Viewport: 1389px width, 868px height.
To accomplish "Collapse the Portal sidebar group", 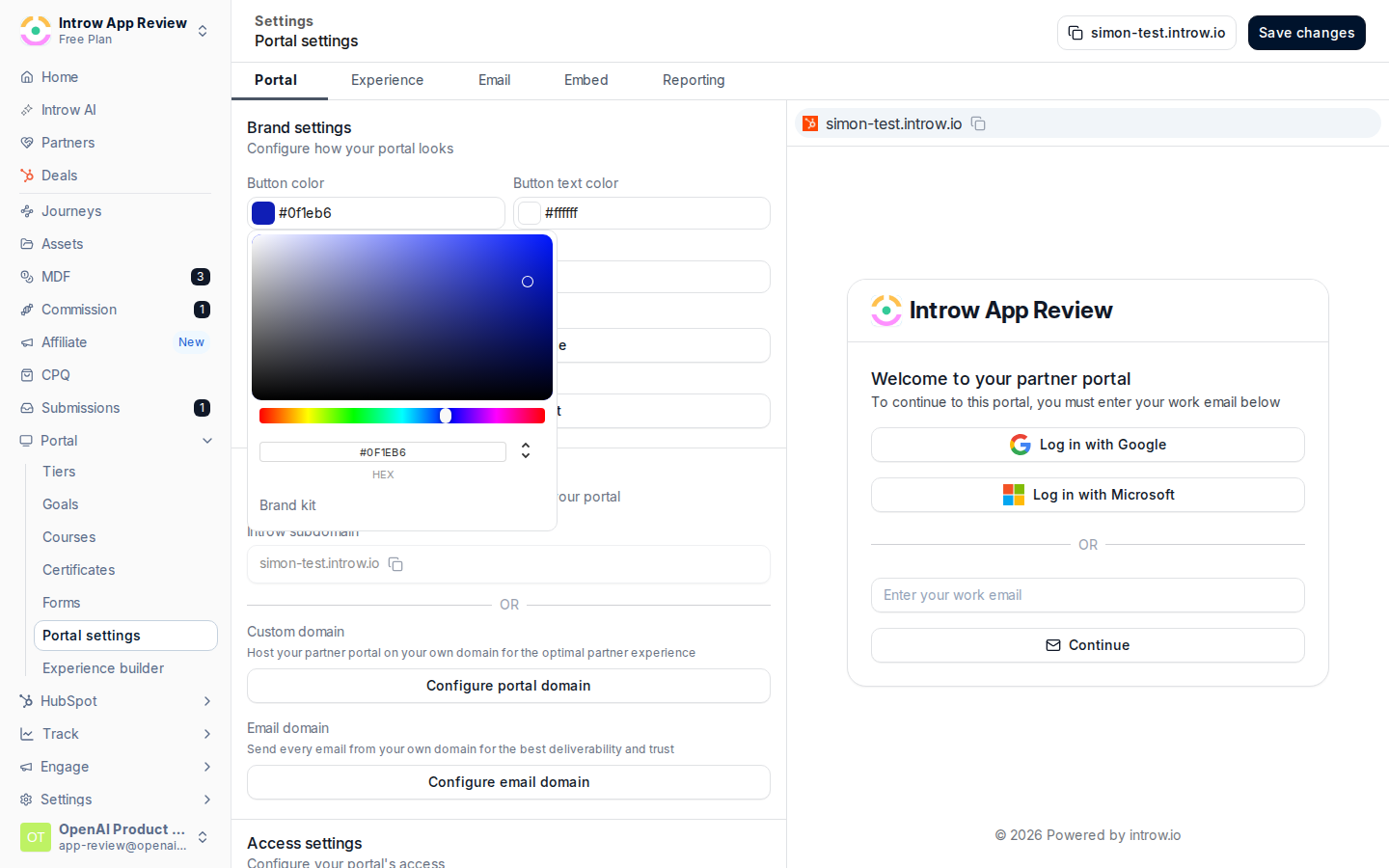I will 207,441.
